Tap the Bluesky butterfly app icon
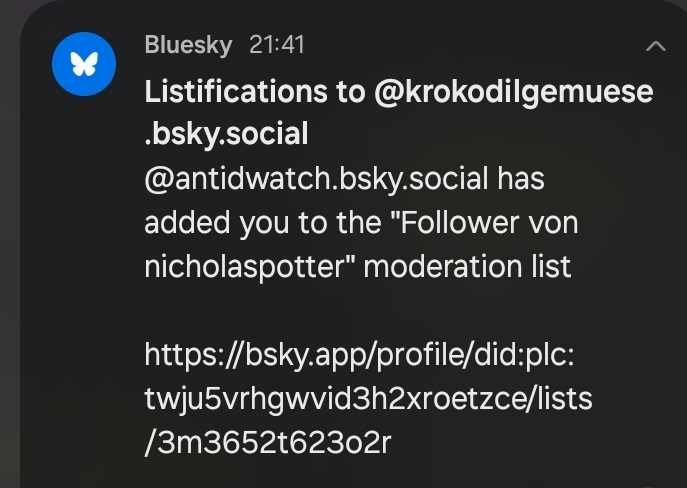Viewport: 687px width, 488px height. point(81,66)
